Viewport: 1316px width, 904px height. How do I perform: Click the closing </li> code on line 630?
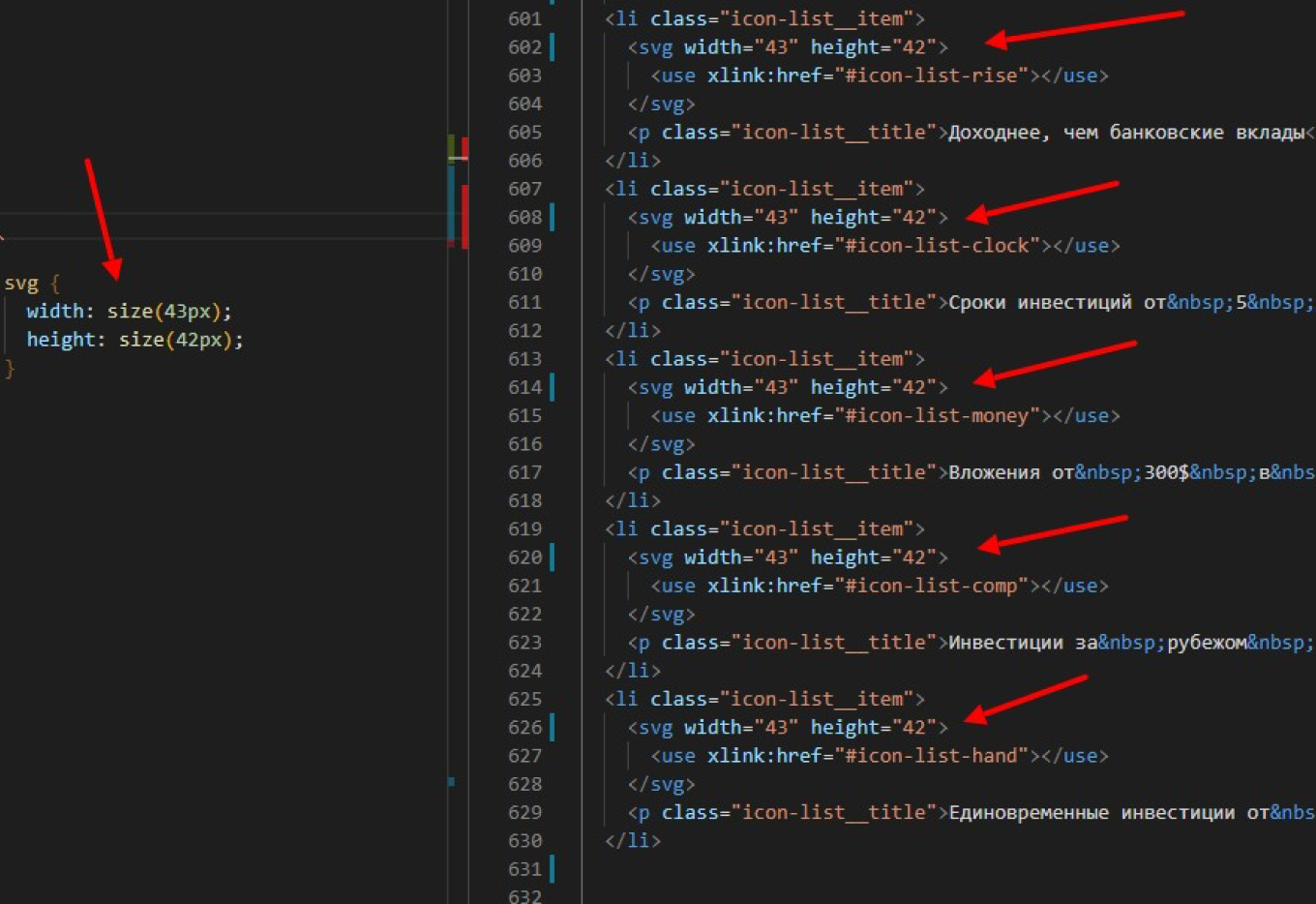tap(633, 840)
